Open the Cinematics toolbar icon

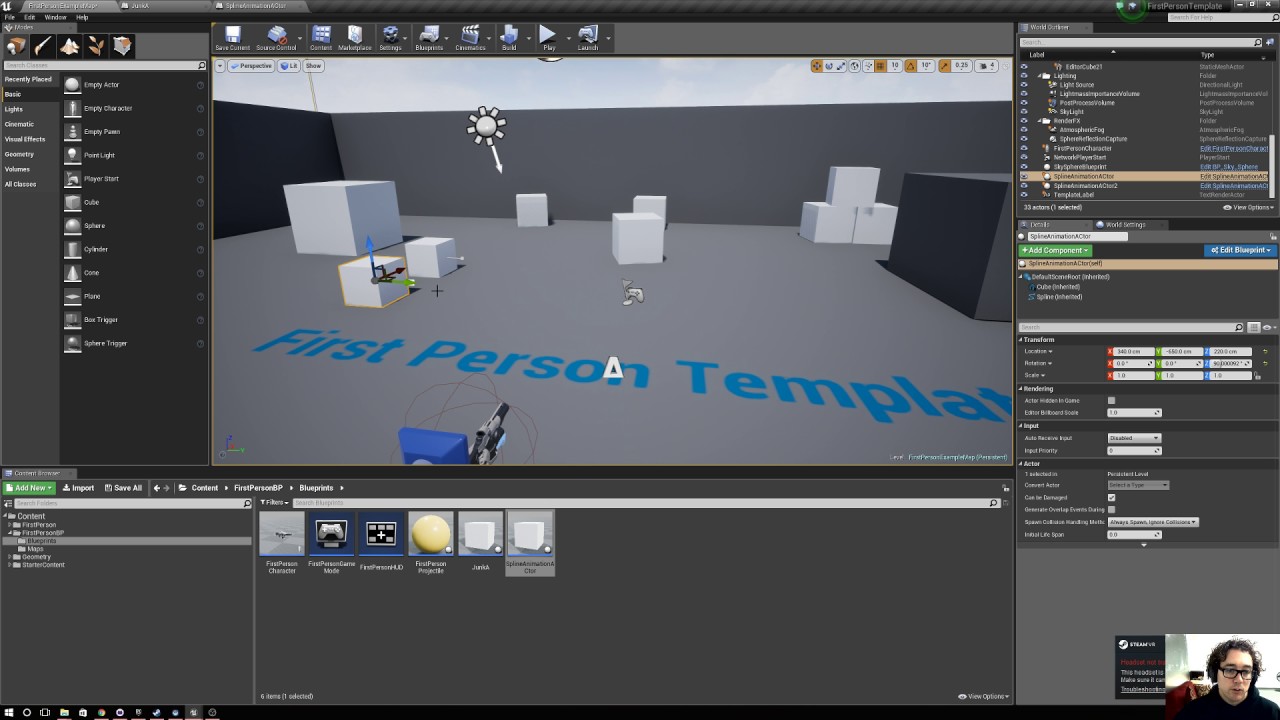click(470, 39)
